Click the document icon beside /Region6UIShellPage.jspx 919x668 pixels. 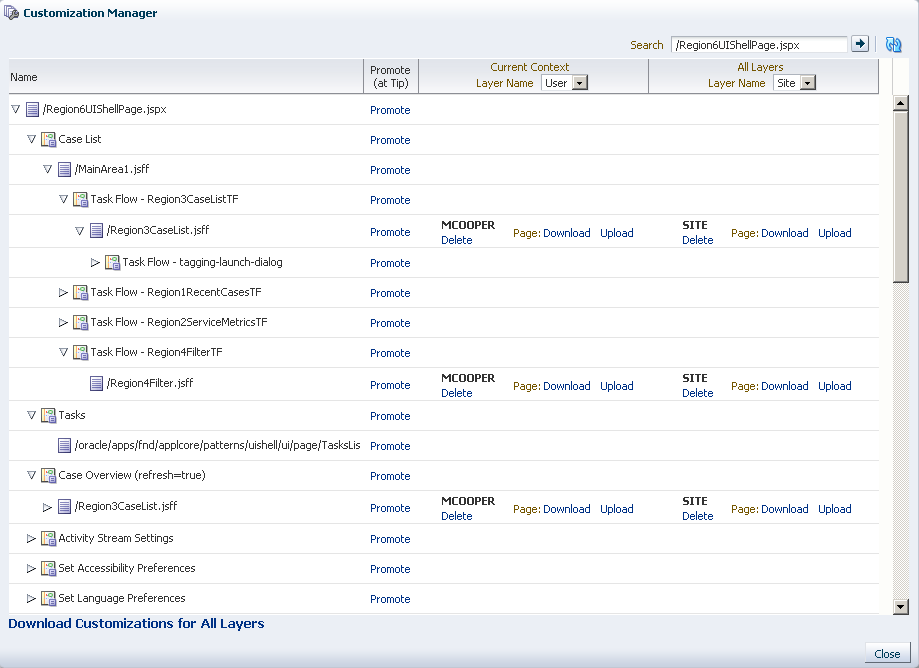[31, 109]
